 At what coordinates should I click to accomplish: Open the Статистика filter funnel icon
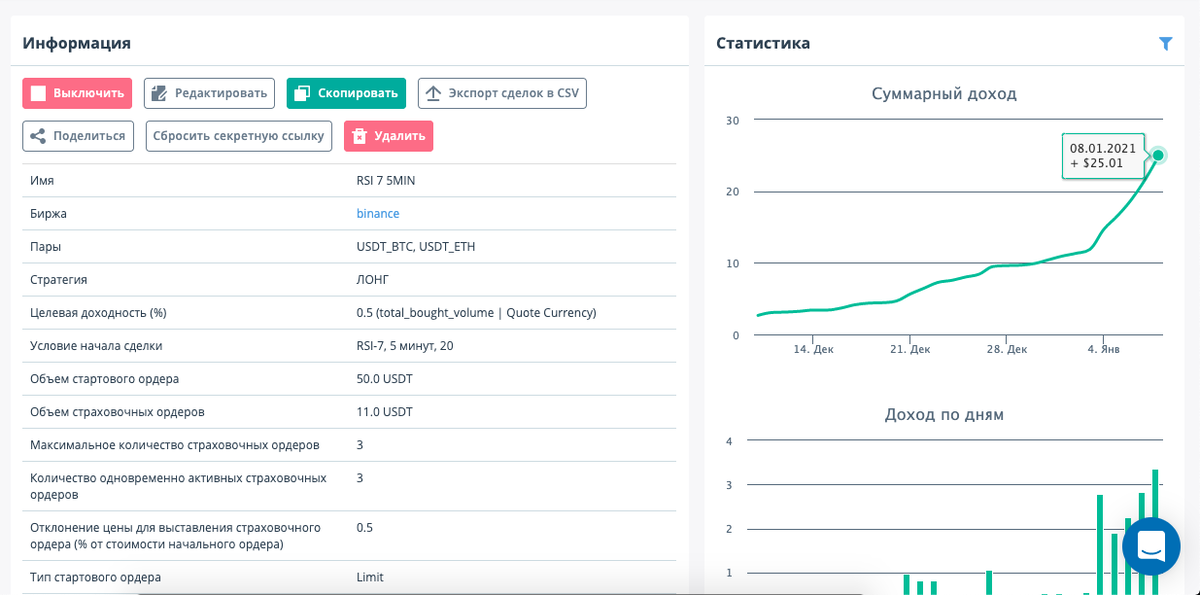pos(1165,43)
